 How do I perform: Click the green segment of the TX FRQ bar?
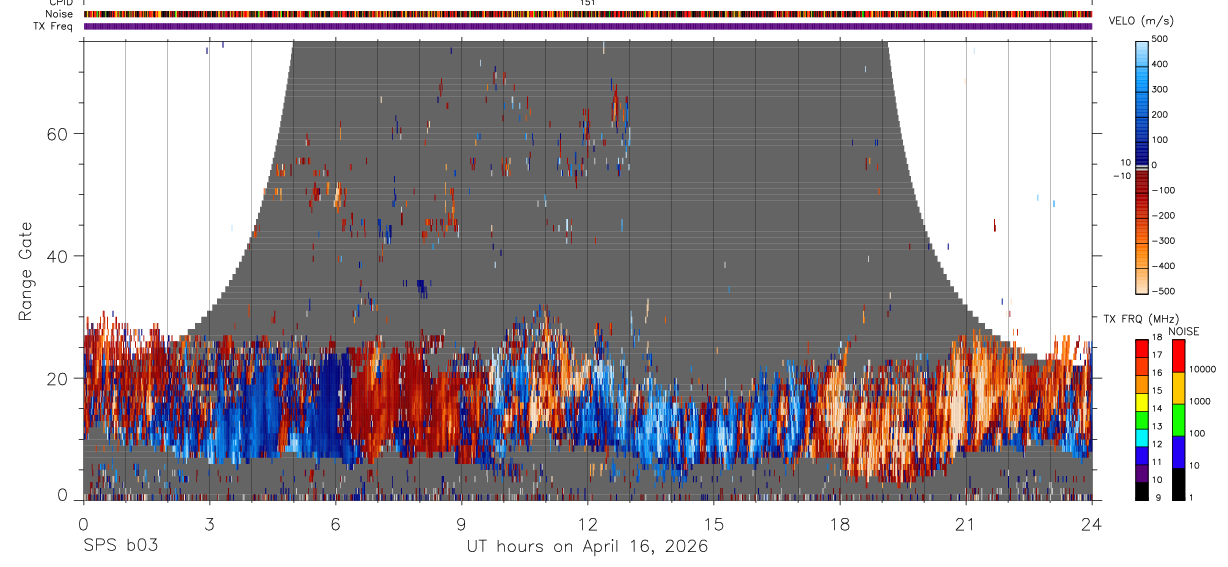click(1142, 419)
